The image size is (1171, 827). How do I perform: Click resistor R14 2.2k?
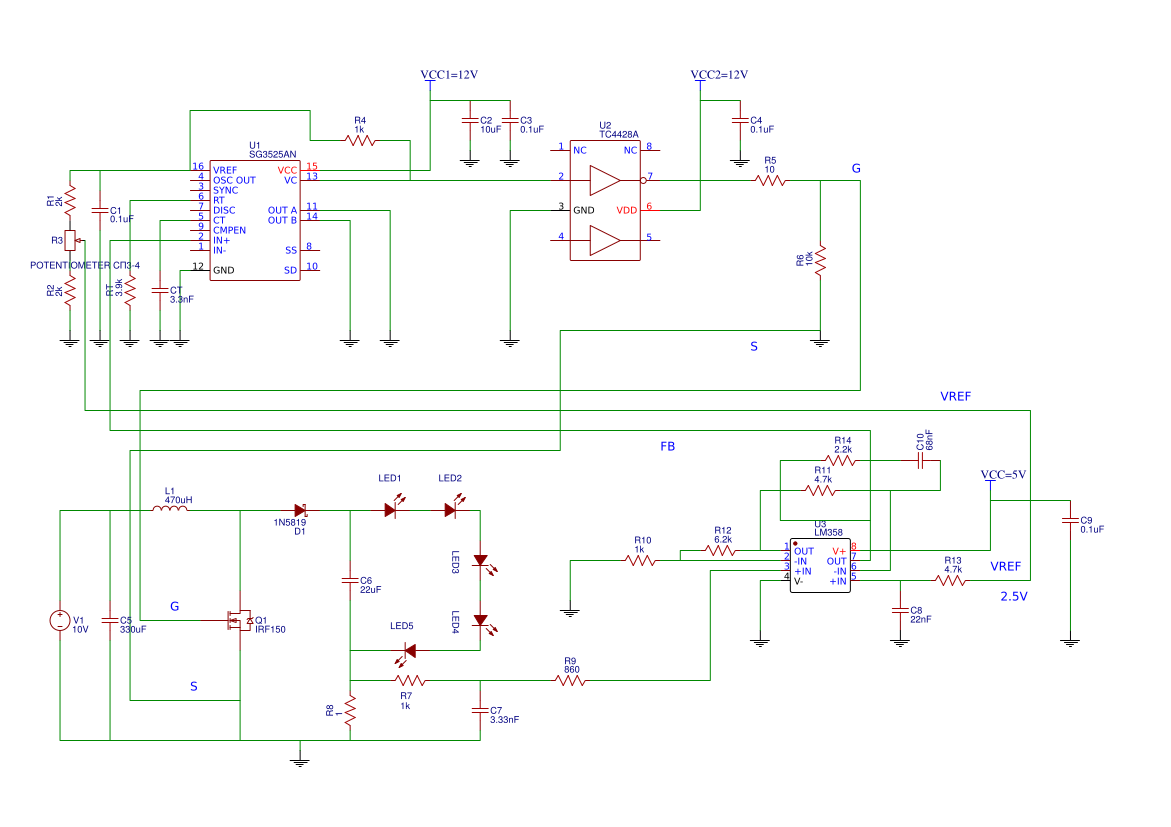(x=841, y=461)
